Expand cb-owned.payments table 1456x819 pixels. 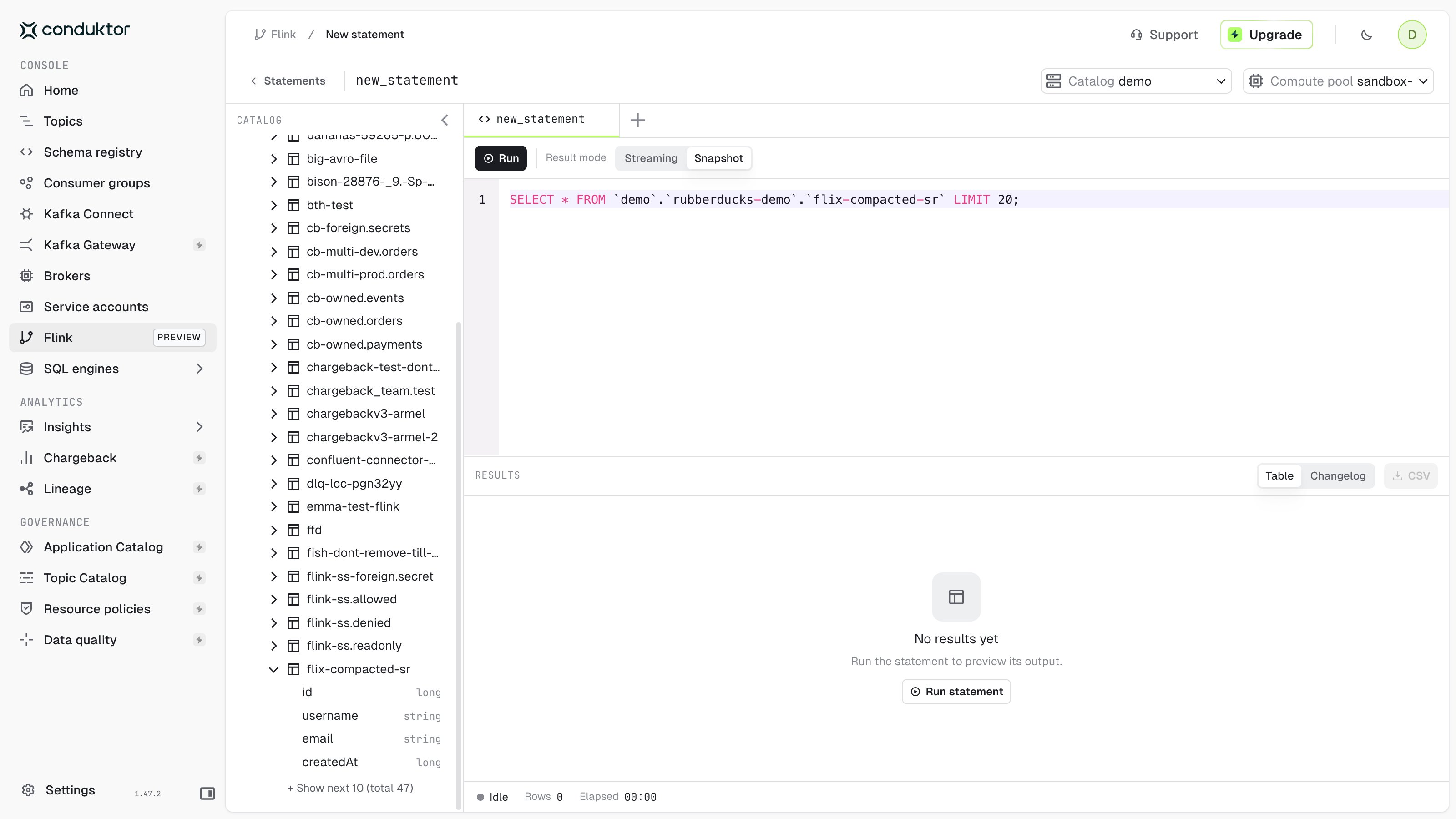click(274, 344)
